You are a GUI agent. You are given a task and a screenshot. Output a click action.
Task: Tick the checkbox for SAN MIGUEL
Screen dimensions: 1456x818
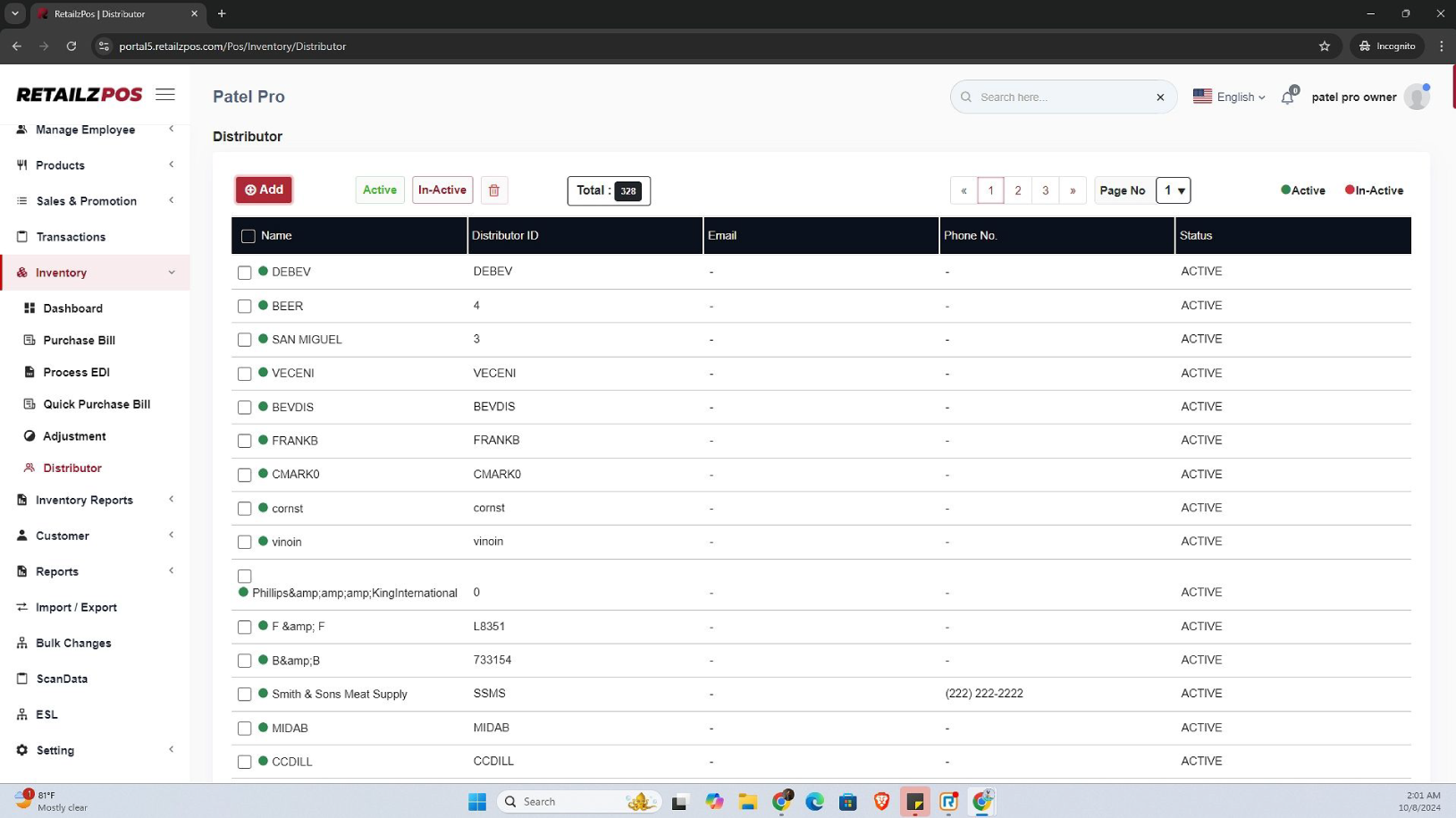(x=245, y=340)
